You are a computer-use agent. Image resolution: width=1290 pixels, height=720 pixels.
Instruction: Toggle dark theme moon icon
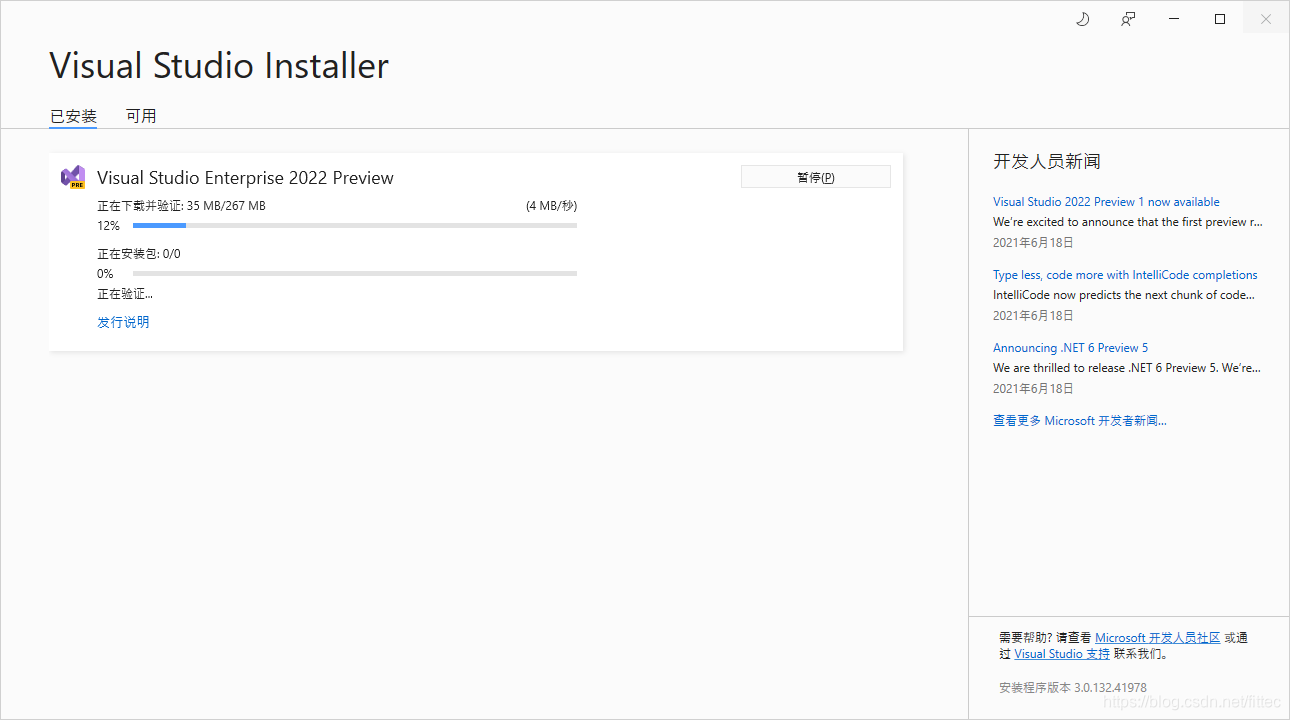click(1082, 19)
